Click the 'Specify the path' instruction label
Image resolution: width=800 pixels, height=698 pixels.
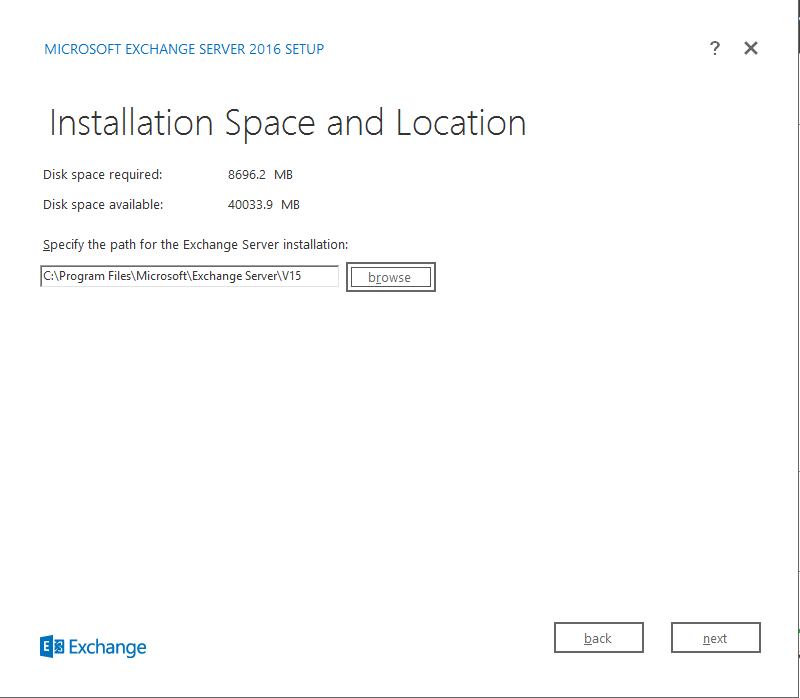coord(195,244)
